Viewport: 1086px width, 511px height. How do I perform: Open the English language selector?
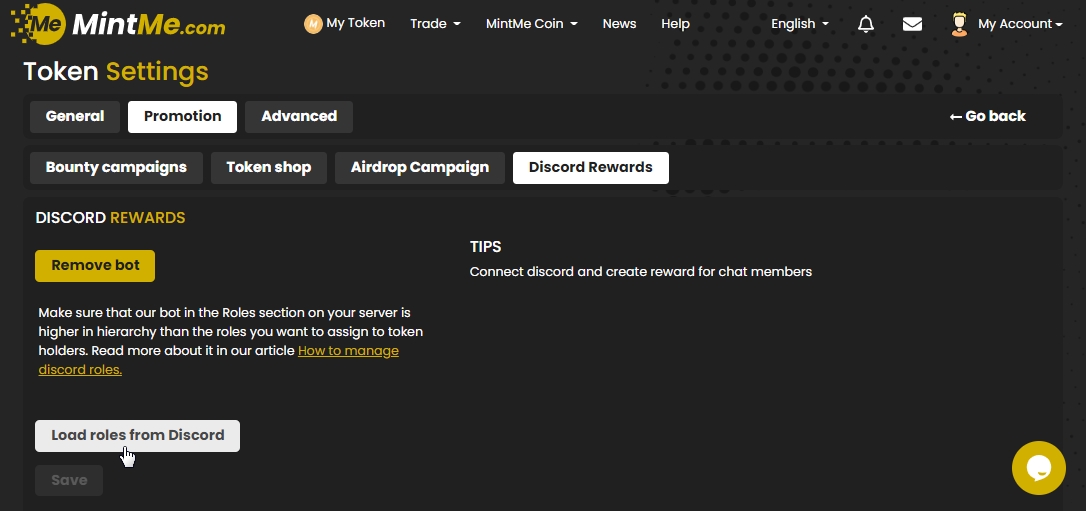tap(799, 24)
